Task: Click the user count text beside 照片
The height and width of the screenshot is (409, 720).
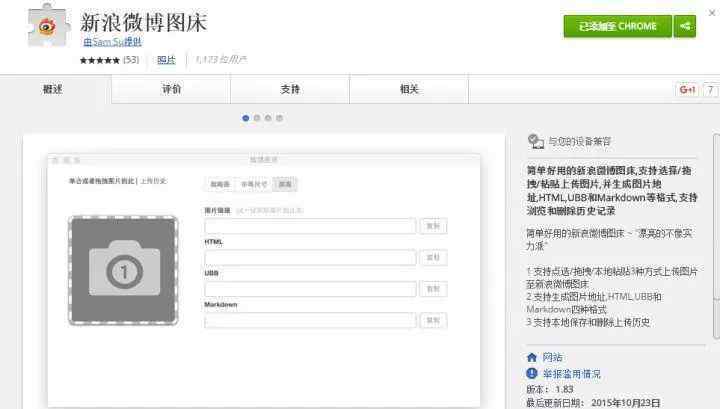Action: [x=221, y=60]
